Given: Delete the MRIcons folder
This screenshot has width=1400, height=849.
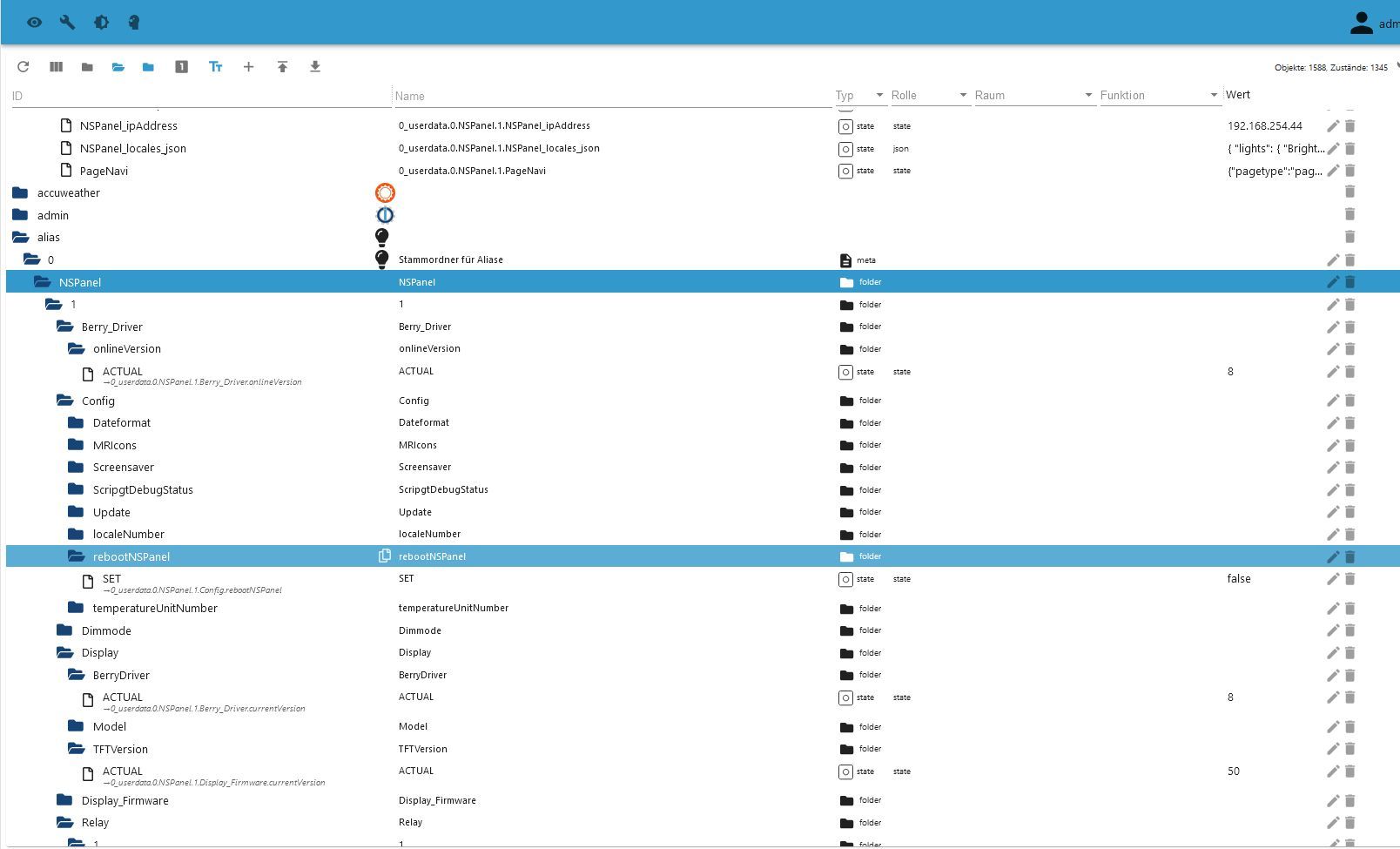Looking at the screenshot, I should click(1350, 446).
